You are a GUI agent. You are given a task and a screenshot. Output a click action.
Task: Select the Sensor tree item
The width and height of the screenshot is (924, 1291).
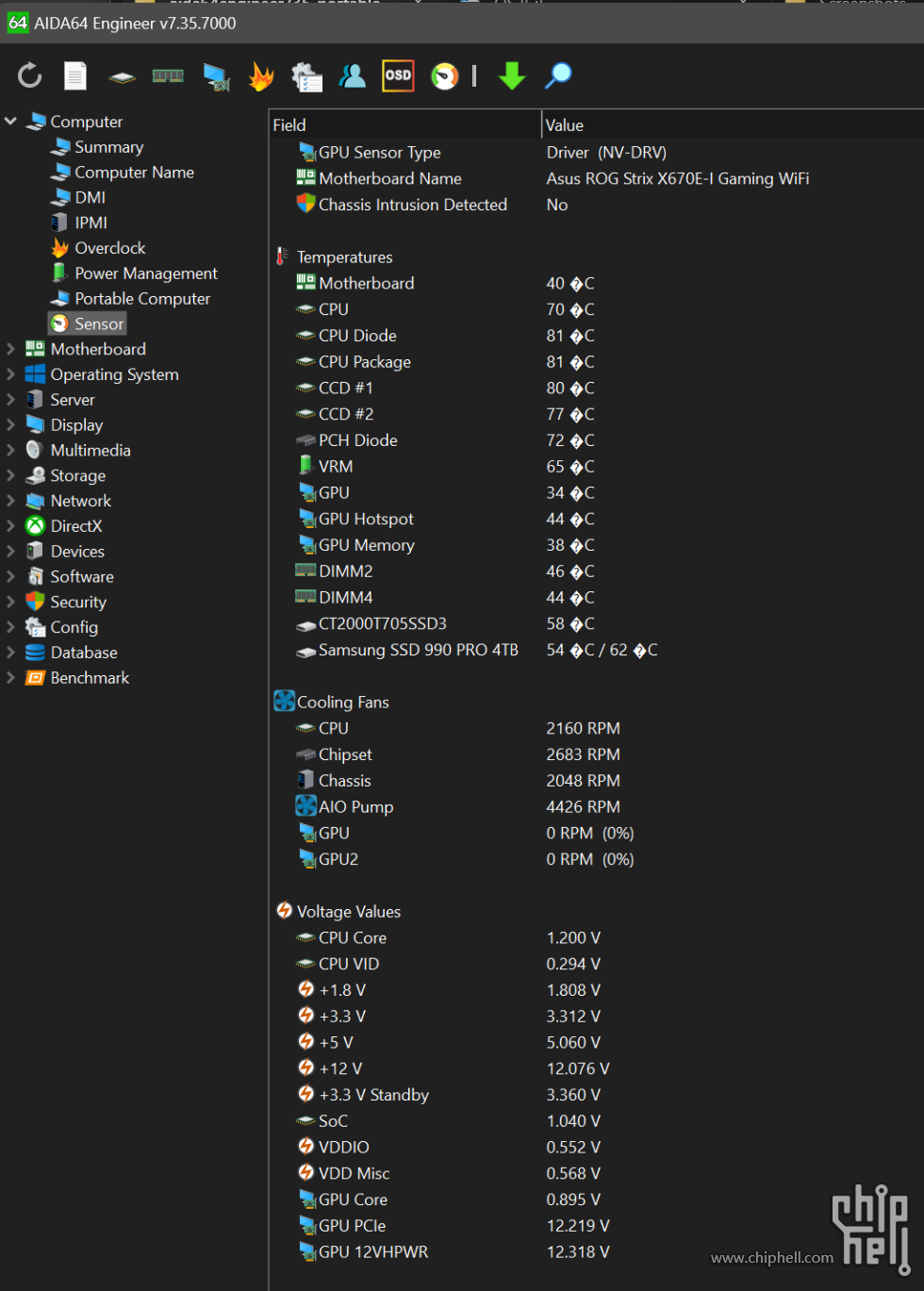pos(87,323)
